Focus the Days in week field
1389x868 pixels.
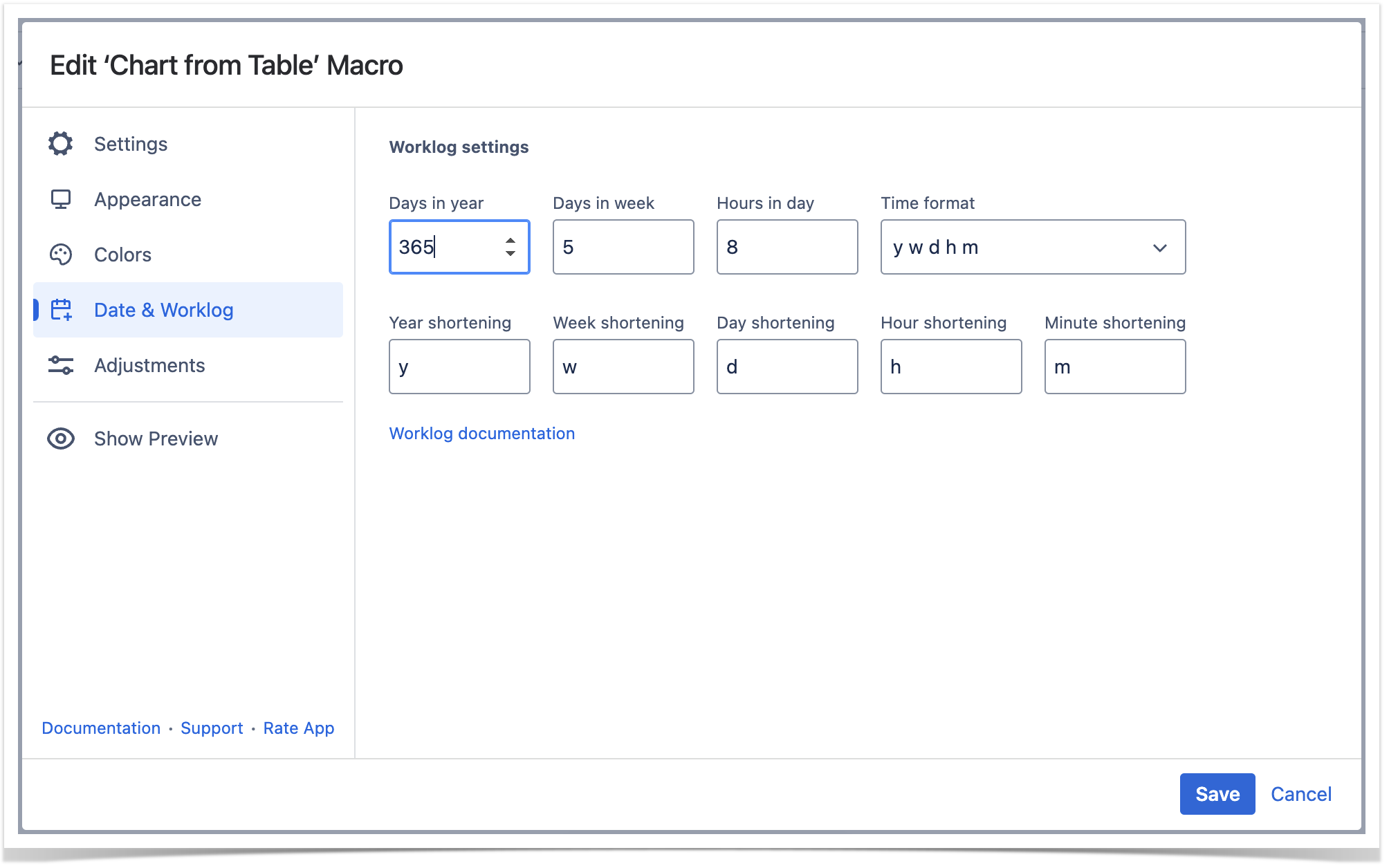pos(623,247)
